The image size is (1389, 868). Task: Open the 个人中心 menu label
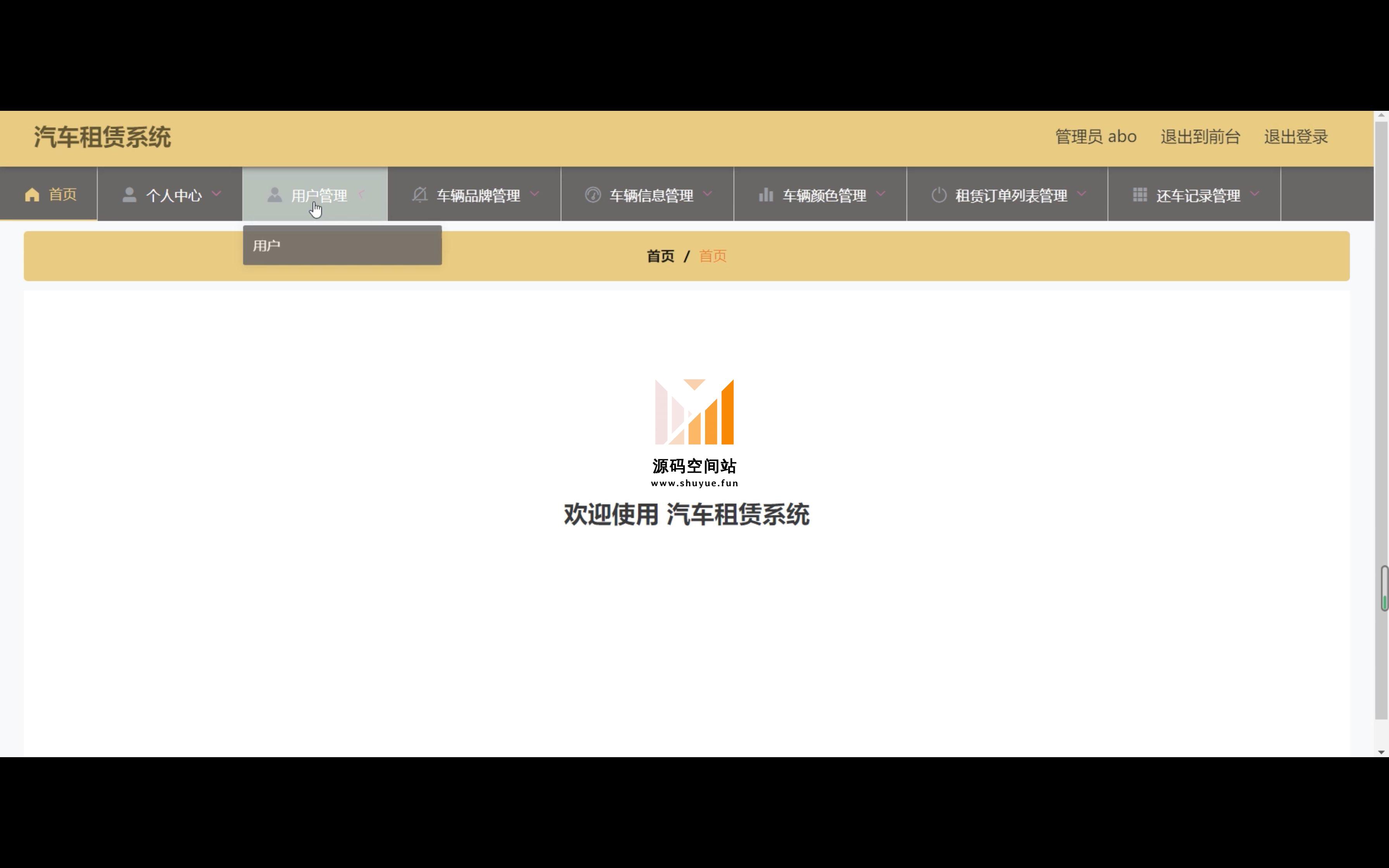[174, 196]
